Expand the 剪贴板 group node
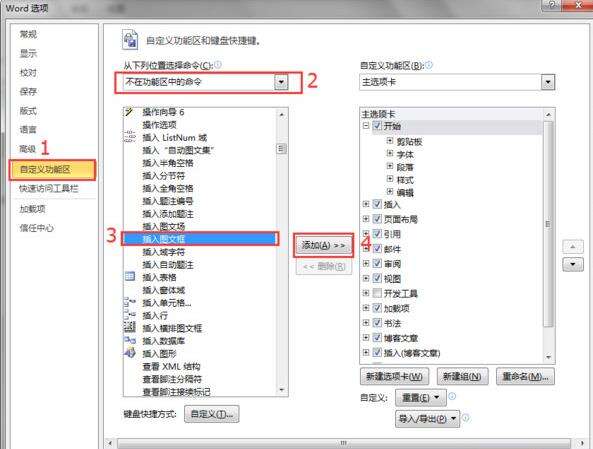Screen dimensions: 593x449 point(390,141)
